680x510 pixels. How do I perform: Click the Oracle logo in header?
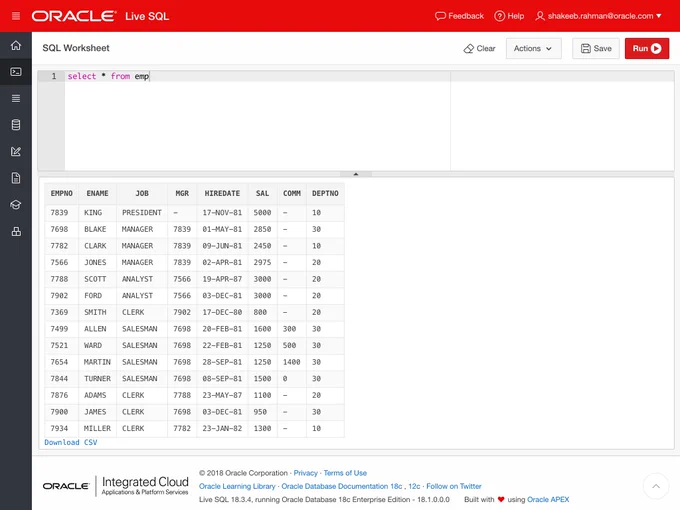click(74, 16)
